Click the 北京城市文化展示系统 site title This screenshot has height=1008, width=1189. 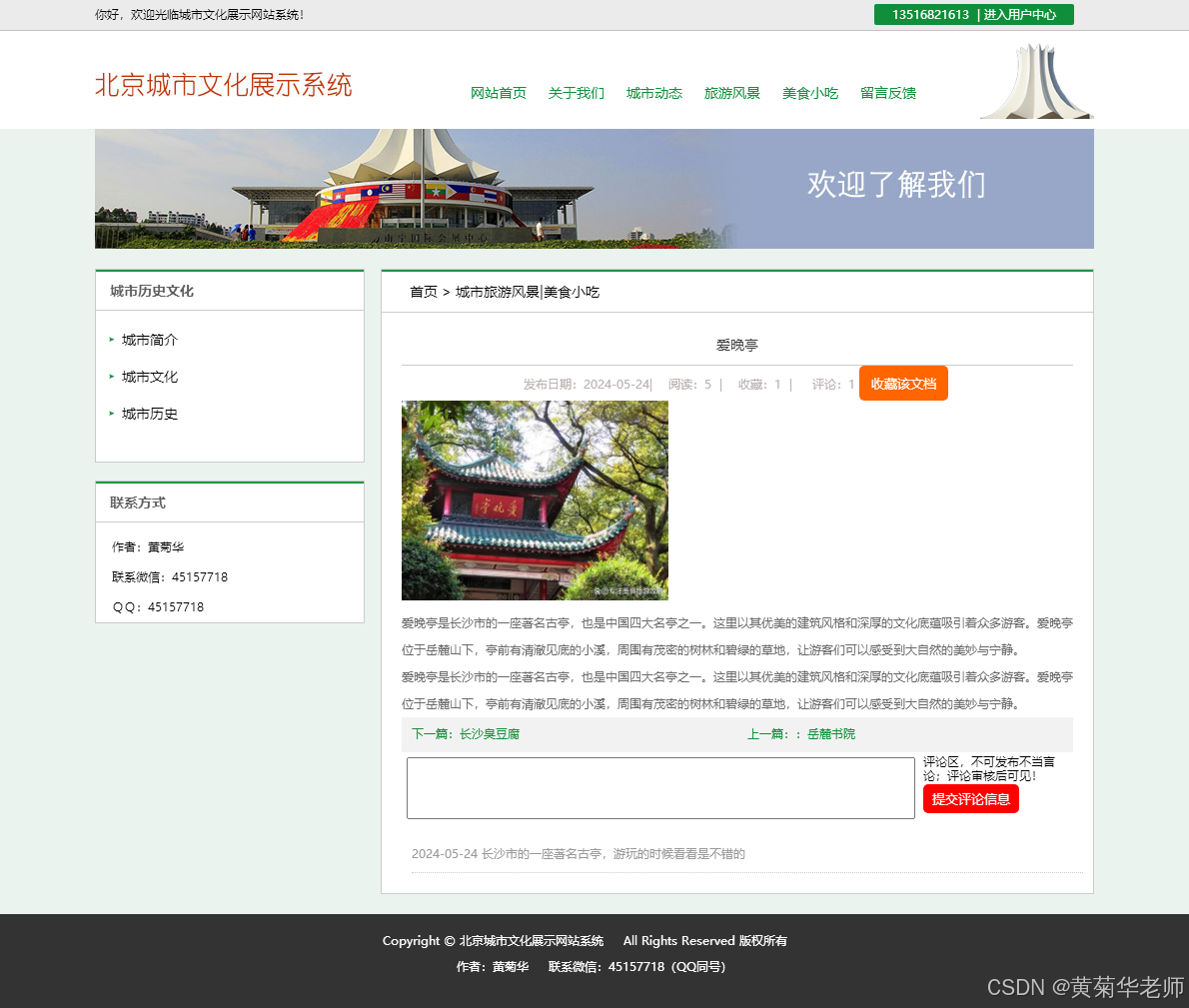(224, 85)
